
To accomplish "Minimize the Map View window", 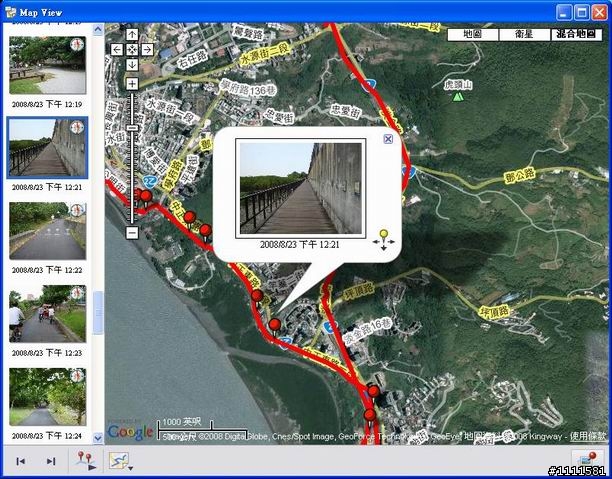I will [564, 13].
